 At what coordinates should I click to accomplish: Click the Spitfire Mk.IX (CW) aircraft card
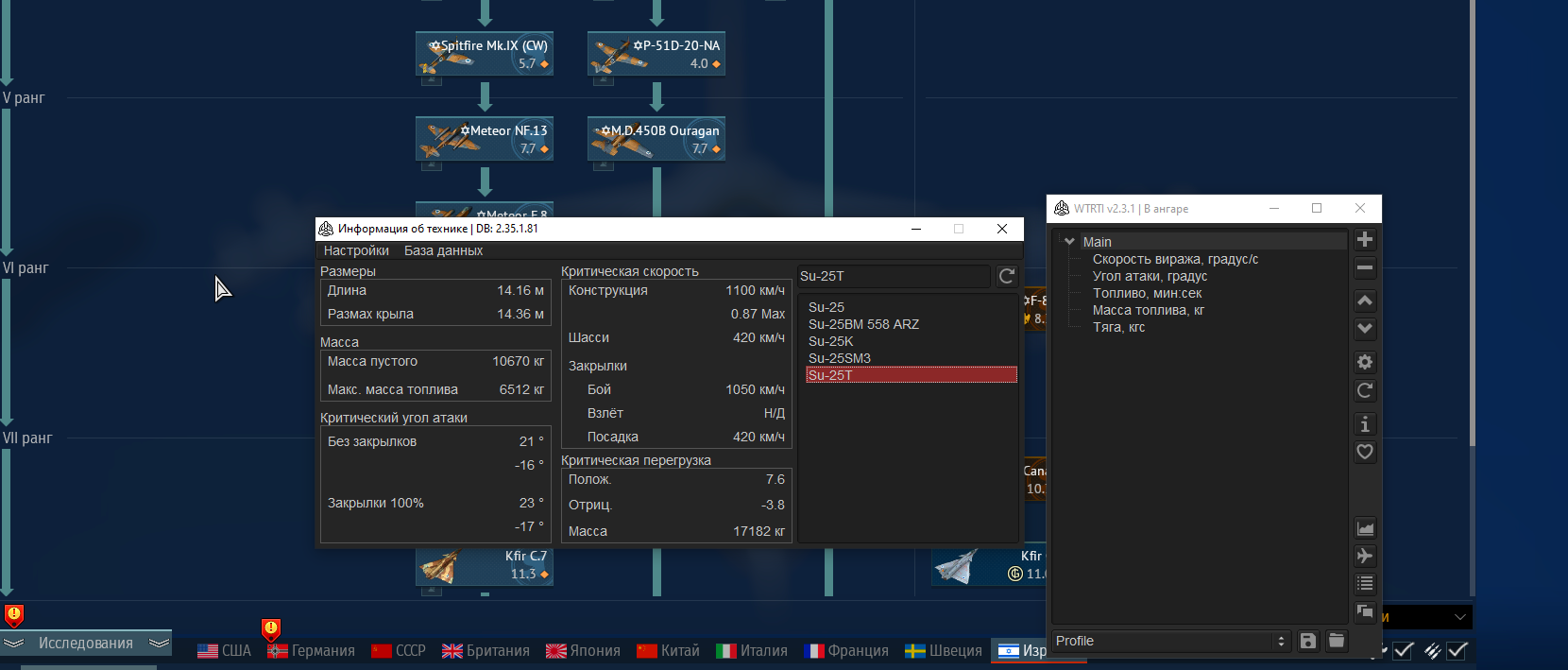pyautogui.click(x=485, y=55)
